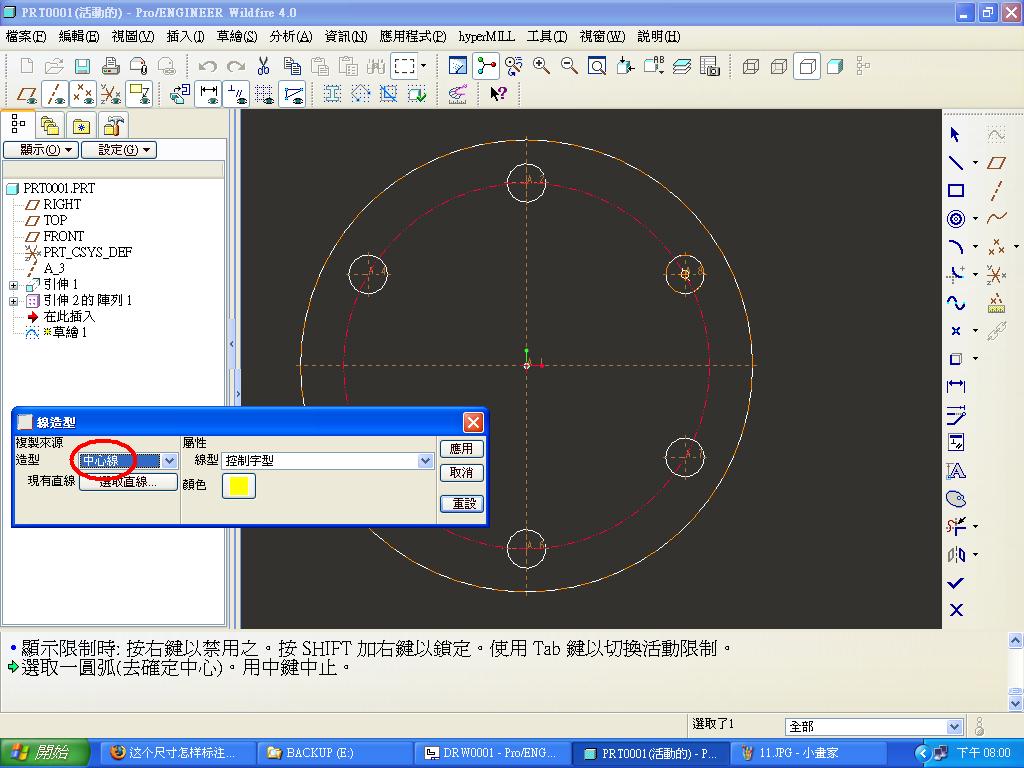
Task: Click the Cut scissors icon
Action: click(263, 66)
